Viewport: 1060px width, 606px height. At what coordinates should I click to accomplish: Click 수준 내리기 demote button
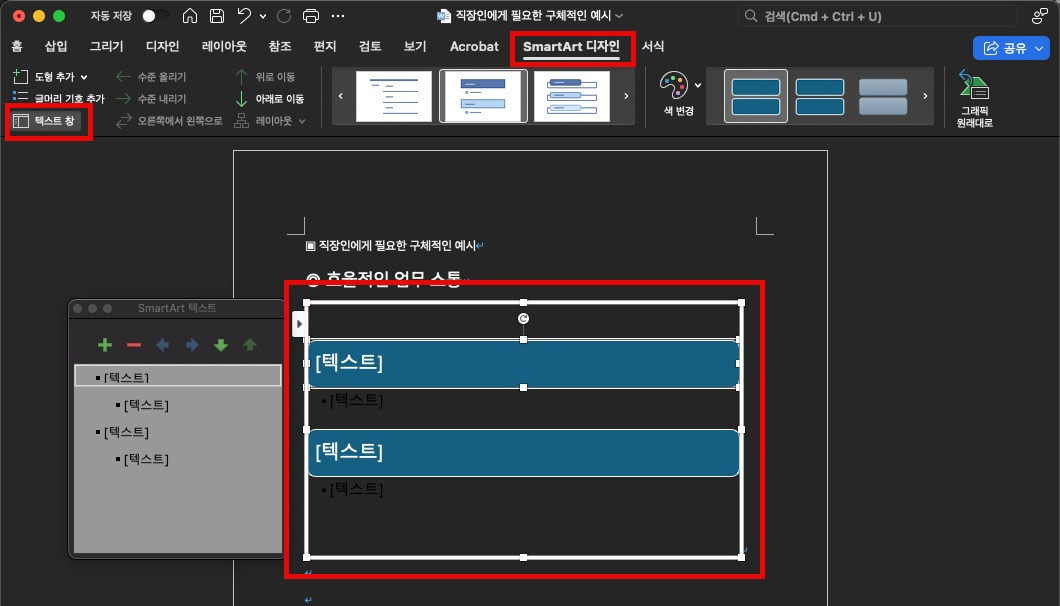click(x=151, y=98)
